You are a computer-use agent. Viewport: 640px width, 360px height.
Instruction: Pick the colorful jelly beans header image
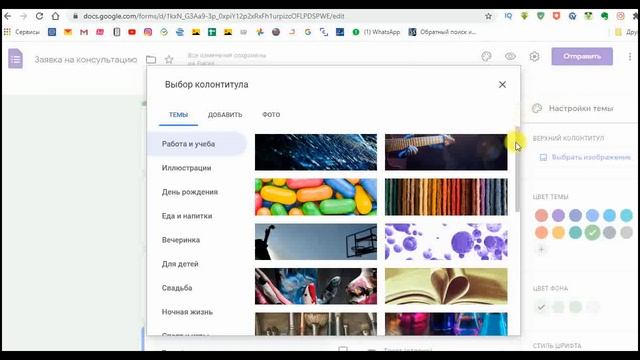tap(316, 197)
